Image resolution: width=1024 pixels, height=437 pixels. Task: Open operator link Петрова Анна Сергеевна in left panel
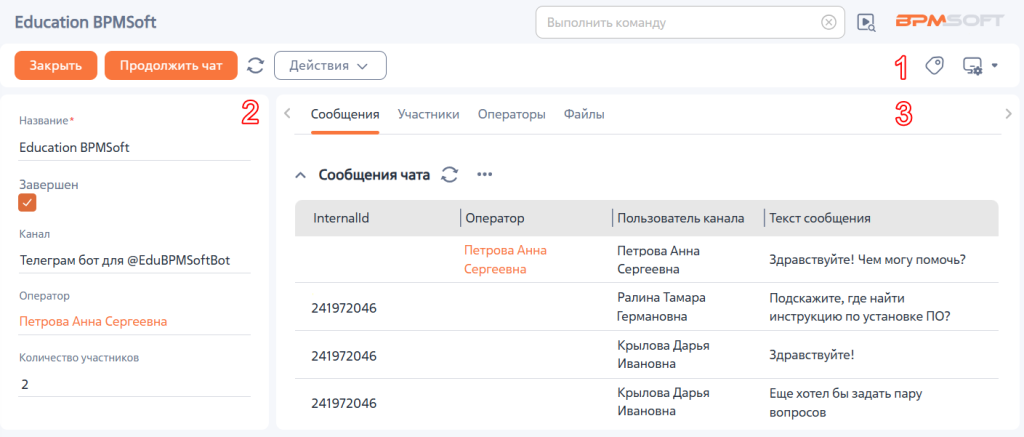(x=93, y=321)
